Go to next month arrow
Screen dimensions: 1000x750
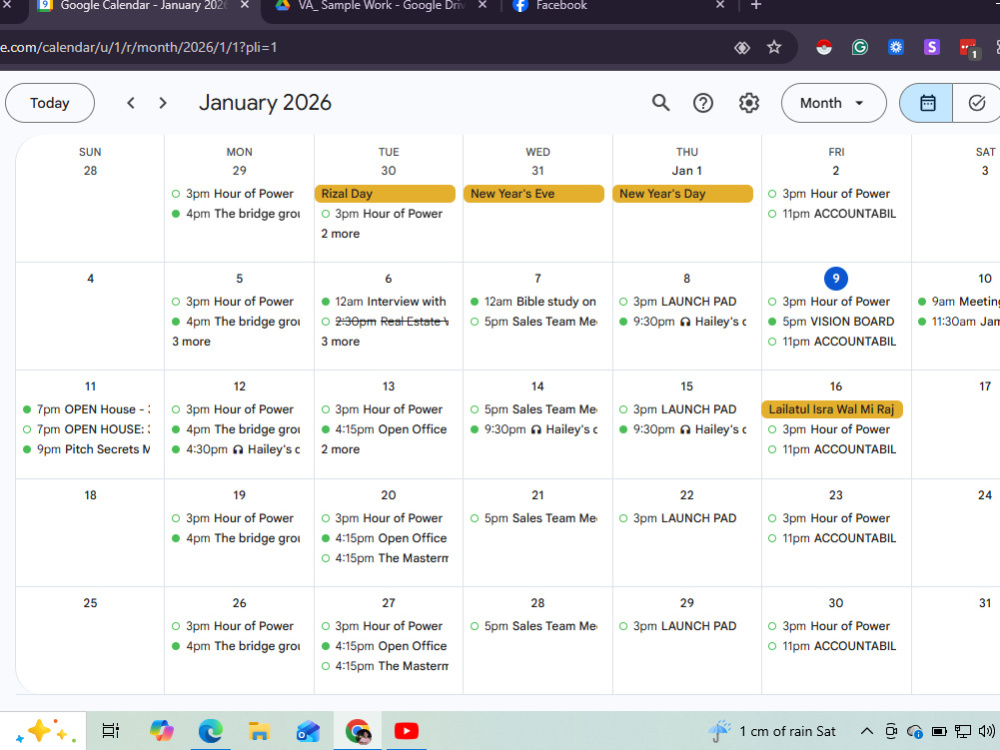click(163, 103)
